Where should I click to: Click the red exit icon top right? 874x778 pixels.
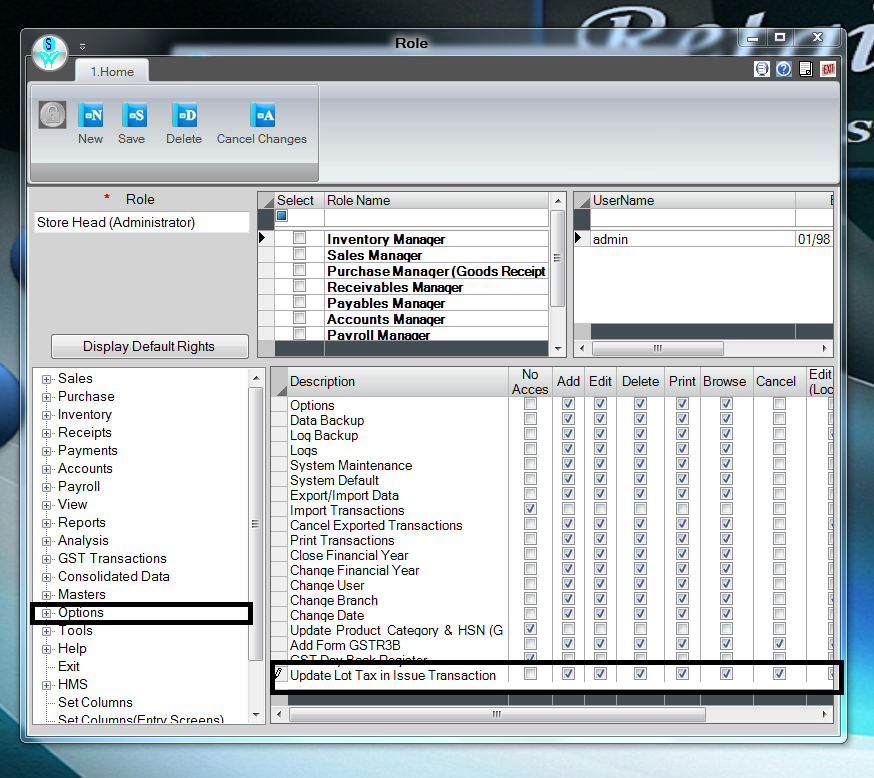pos(828,69)
